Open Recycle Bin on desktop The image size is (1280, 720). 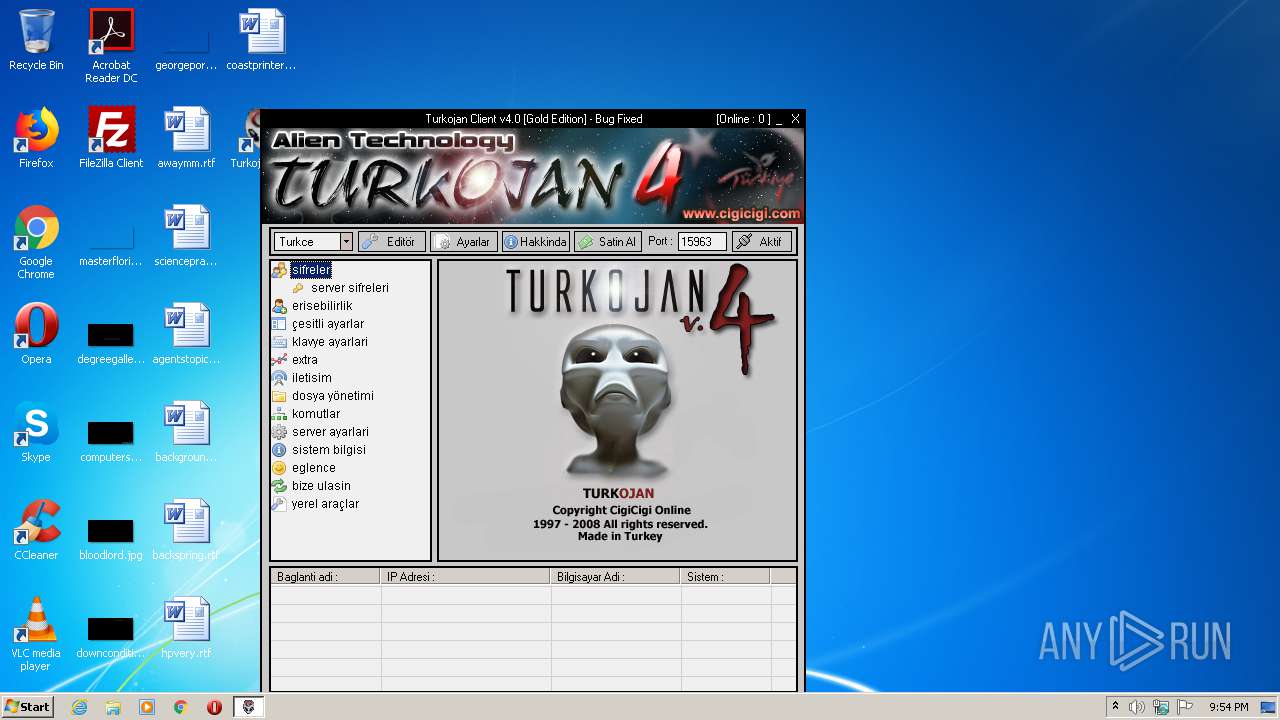click(36, 41)
